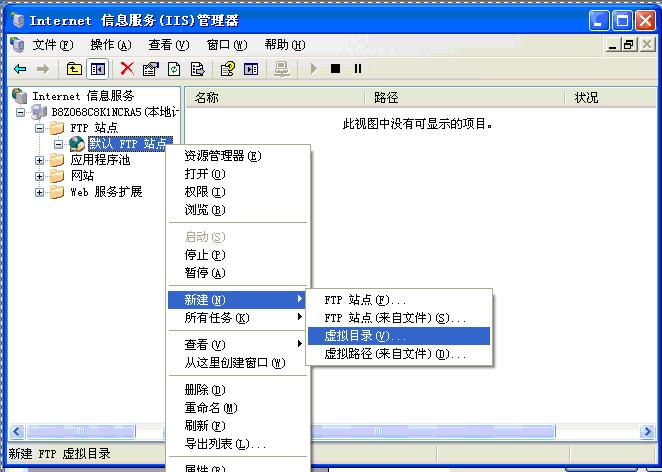Click the Help toolbar icon
Image resolution: width=662 pixels, height=472 pixels.
(227, 69)
